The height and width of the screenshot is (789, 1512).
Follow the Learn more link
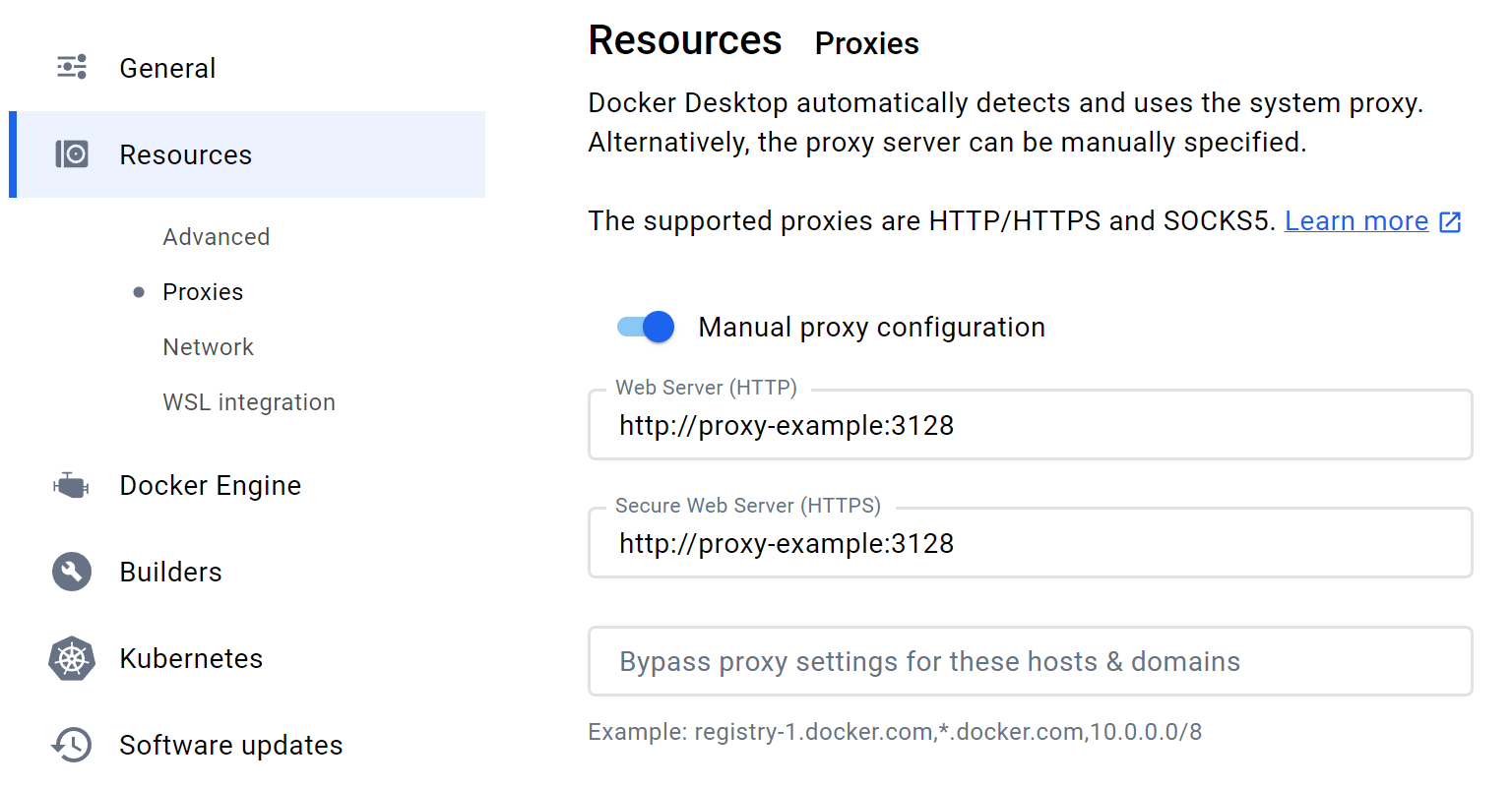pos(1356,221)
